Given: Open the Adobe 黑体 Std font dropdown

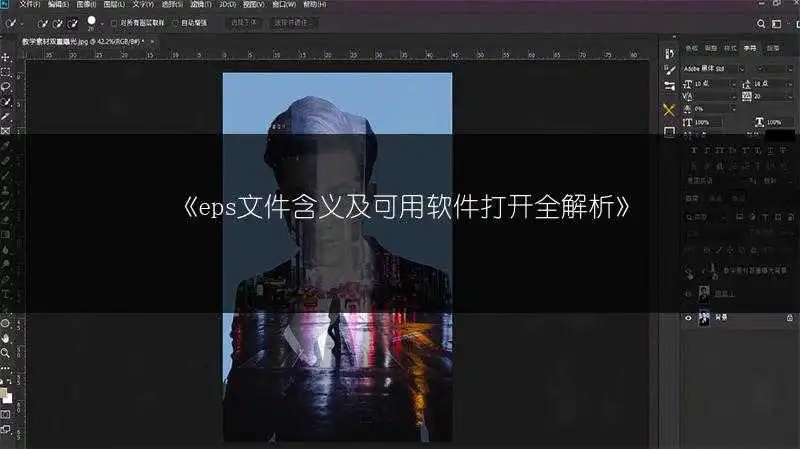Looking at the screenshot, I should click(x=741, y=68).
